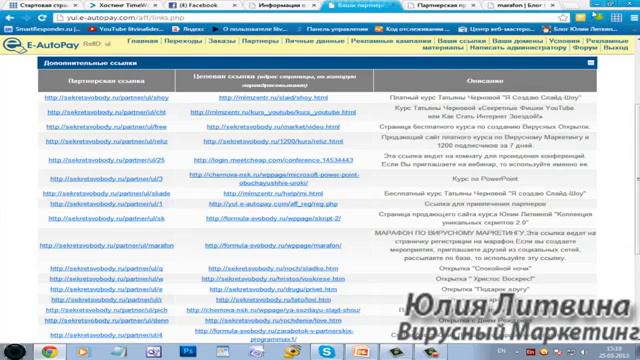
Task: Open the Ваши ссылки menu item
Action: pos(462,41)
